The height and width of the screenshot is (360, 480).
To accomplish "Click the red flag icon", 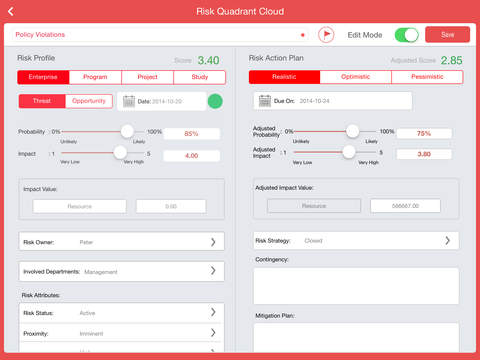I will 326,35.
